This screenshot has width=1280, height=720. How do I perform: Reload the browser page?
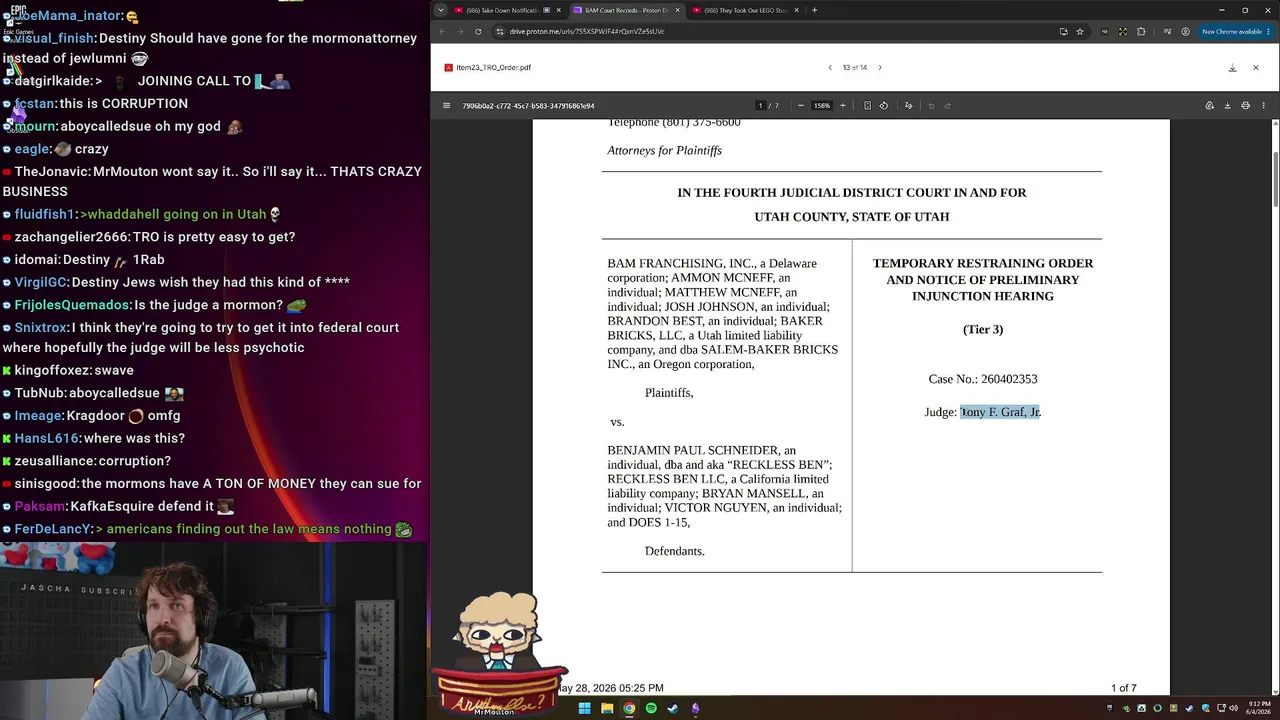478,31
